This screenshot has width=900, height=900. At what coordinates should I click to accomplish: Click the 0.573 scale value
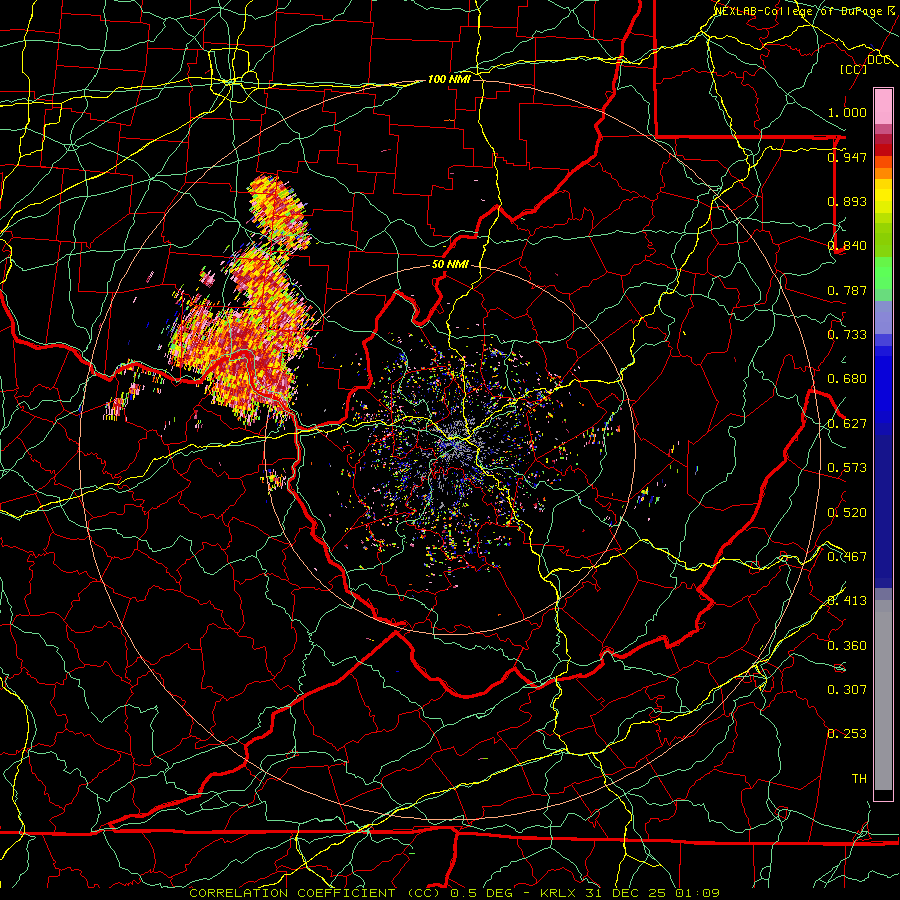pyautogui.click(x=847, y=468)
